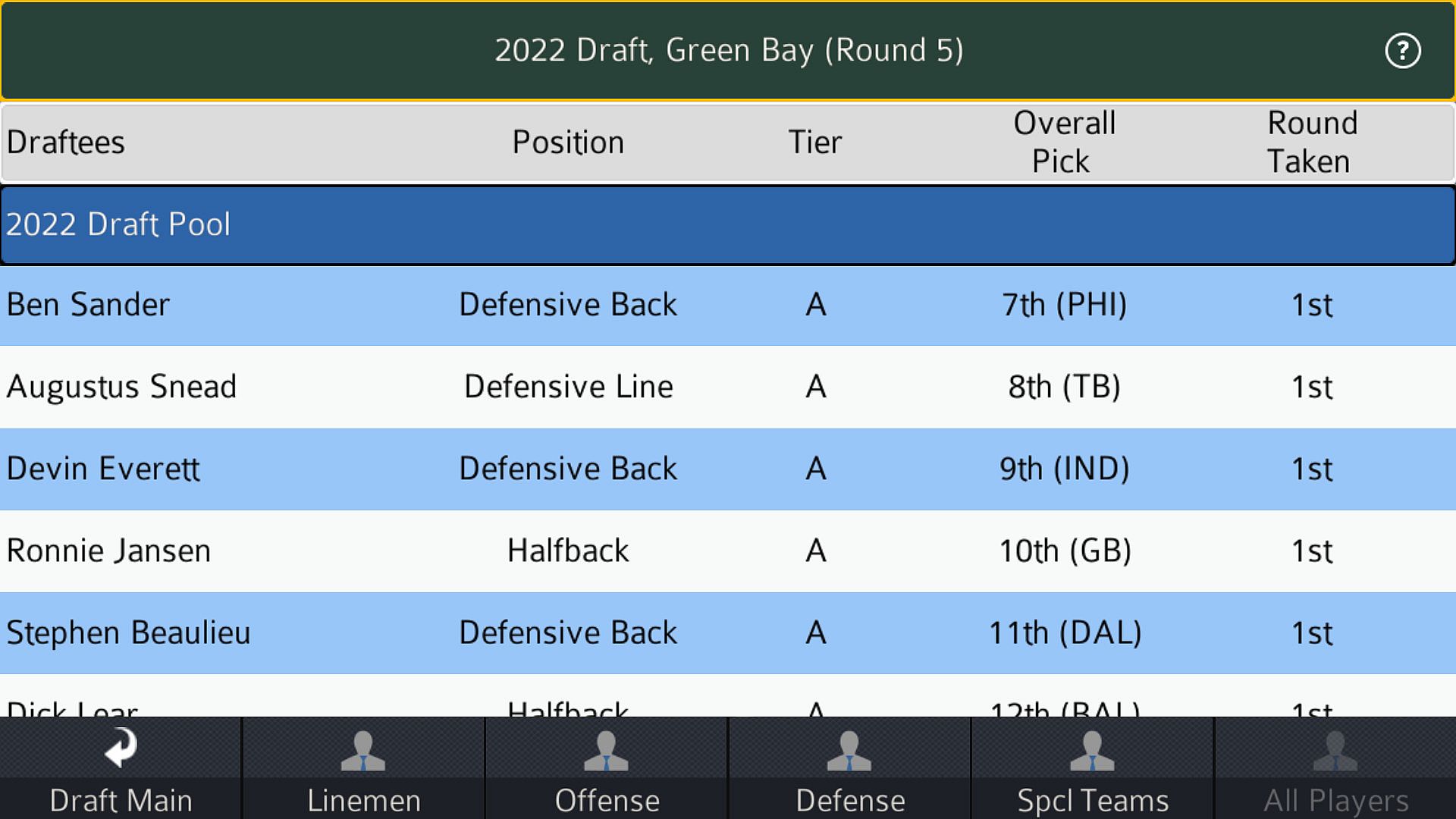Open the help question mark icon

click(x=1402, y=51)
